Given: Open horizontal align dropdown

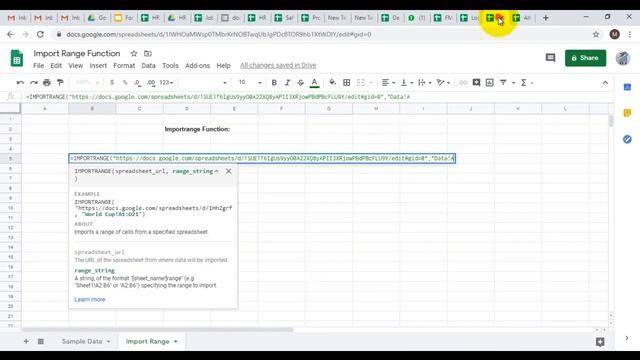Looking at the screenshot, I should (388, 82).
